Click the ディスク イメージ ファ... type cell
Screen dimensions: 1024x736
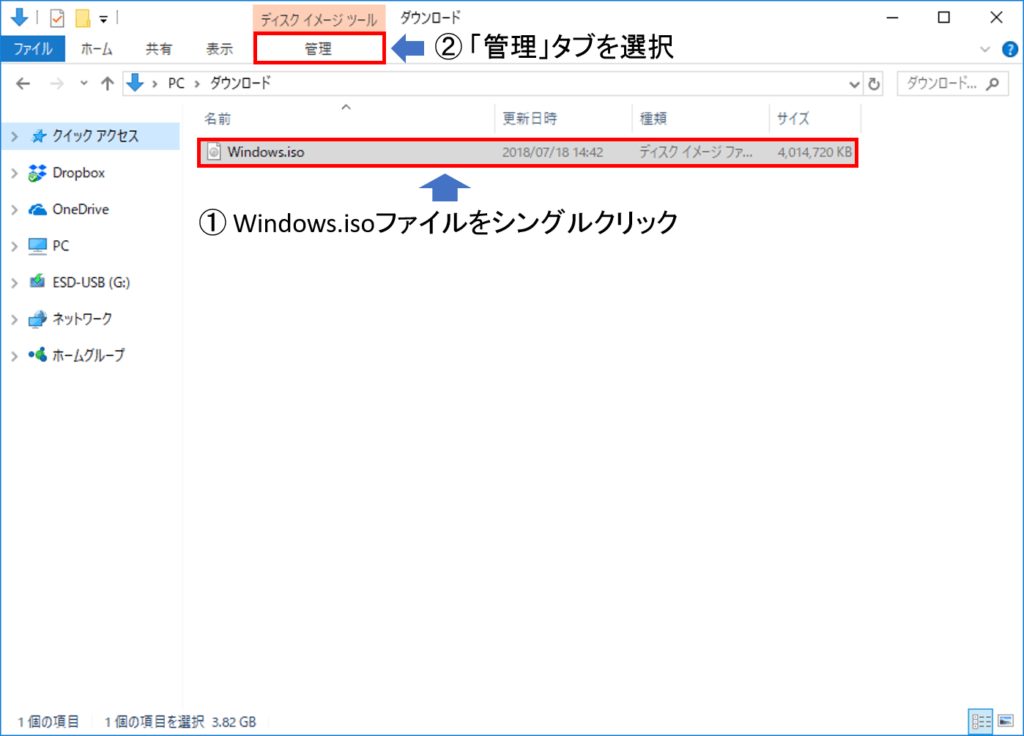[x=696, y=153]
